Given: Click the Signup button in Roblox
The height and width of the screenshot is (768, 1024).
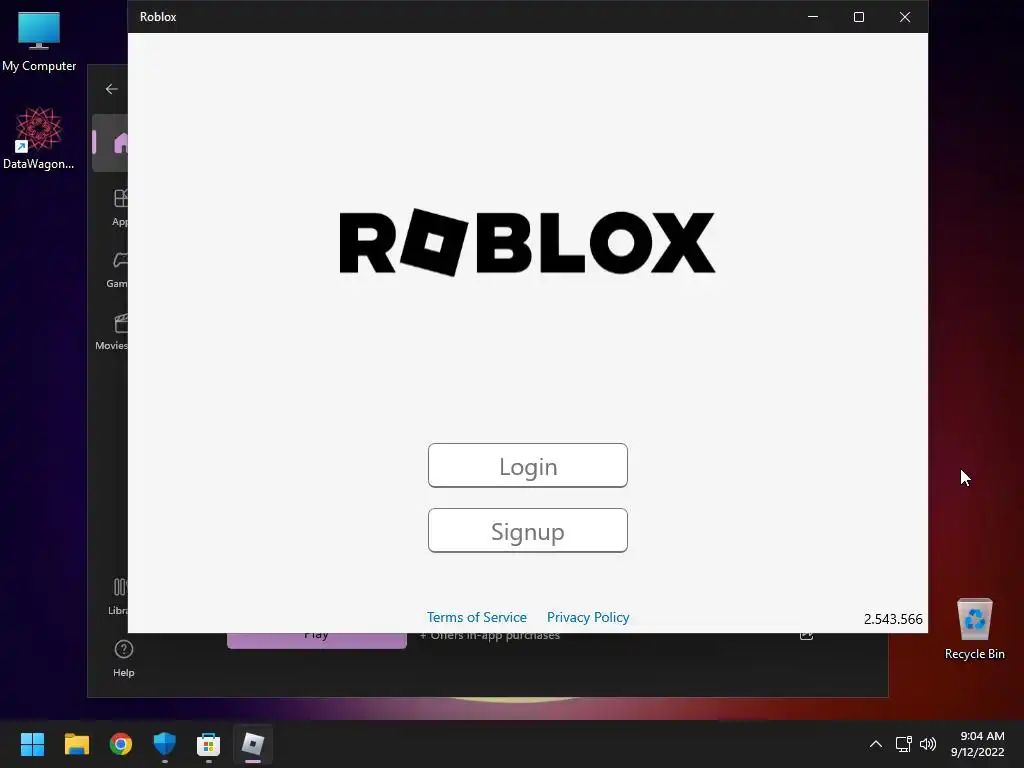Looking at the screenshot, I should pyautogui.click(x=528, y=530).
